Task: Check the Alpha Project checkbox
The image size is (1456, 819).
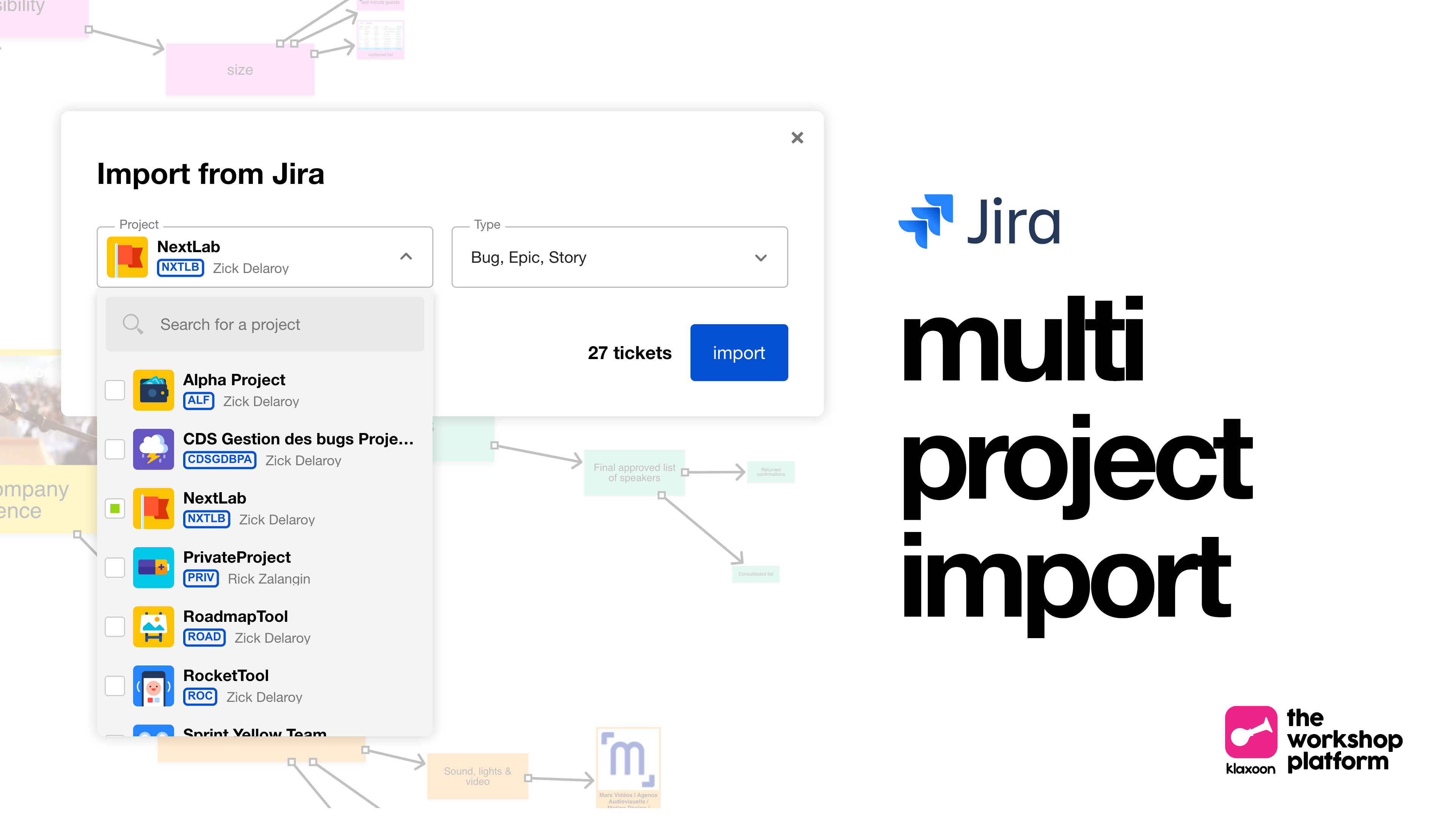Action: point(115,390)
